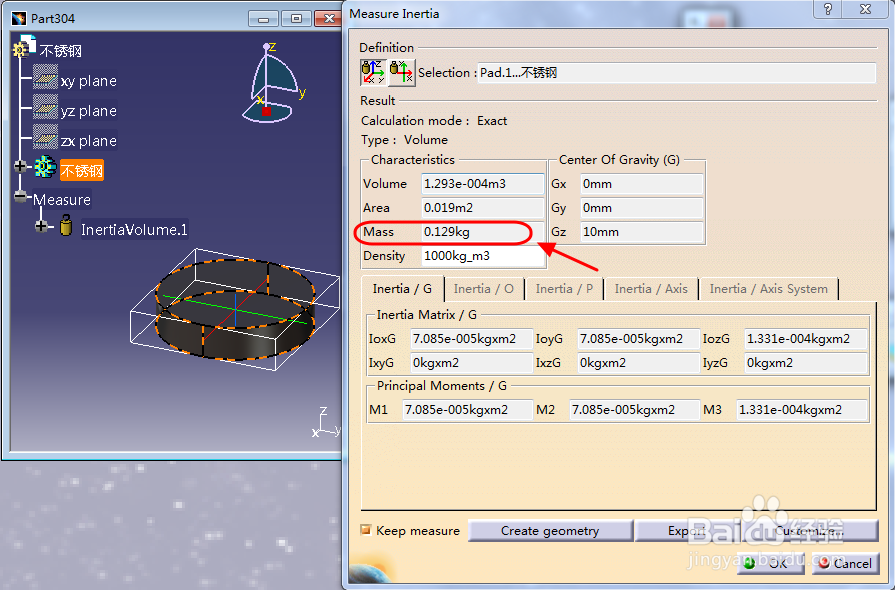Image resolution: width=895 pixels, height=590 pixels.
Task: Select the Measure node label
Action: coord(62,200)
